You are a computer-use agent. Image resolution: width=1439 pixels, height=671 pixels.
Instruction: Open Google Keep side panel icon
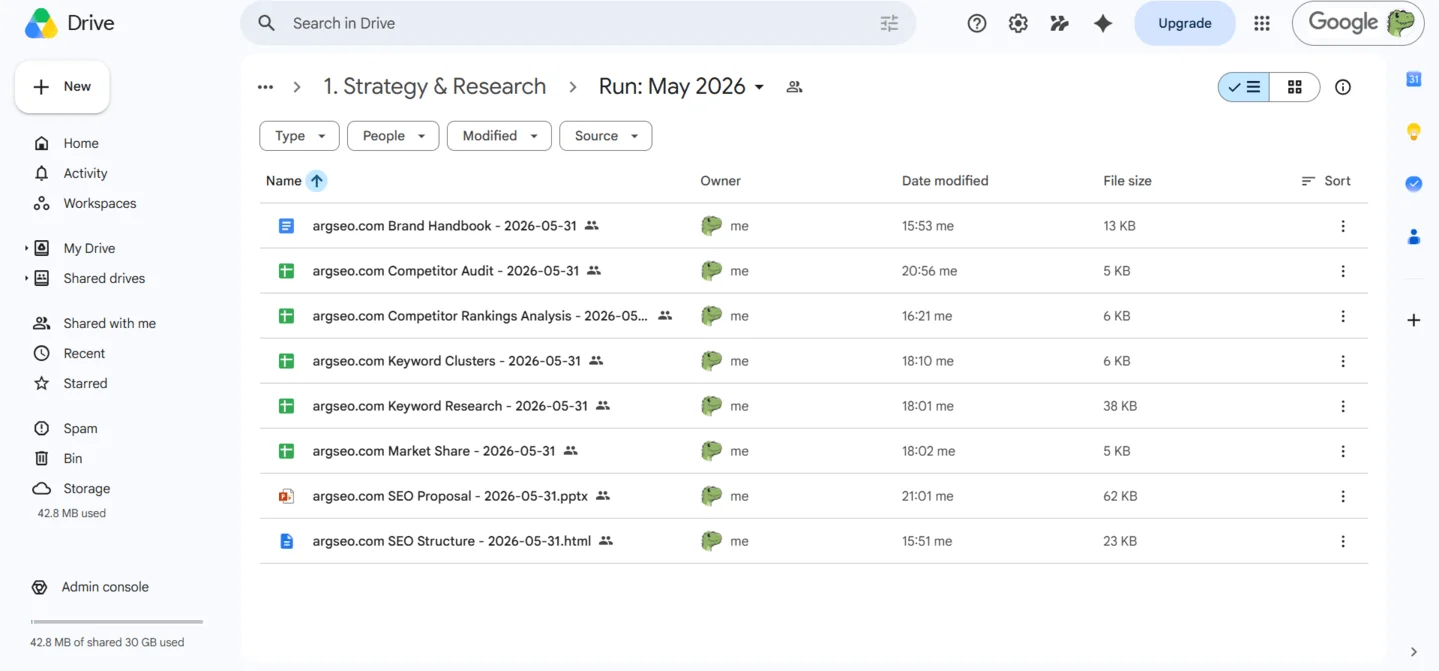coord(1414,131)
